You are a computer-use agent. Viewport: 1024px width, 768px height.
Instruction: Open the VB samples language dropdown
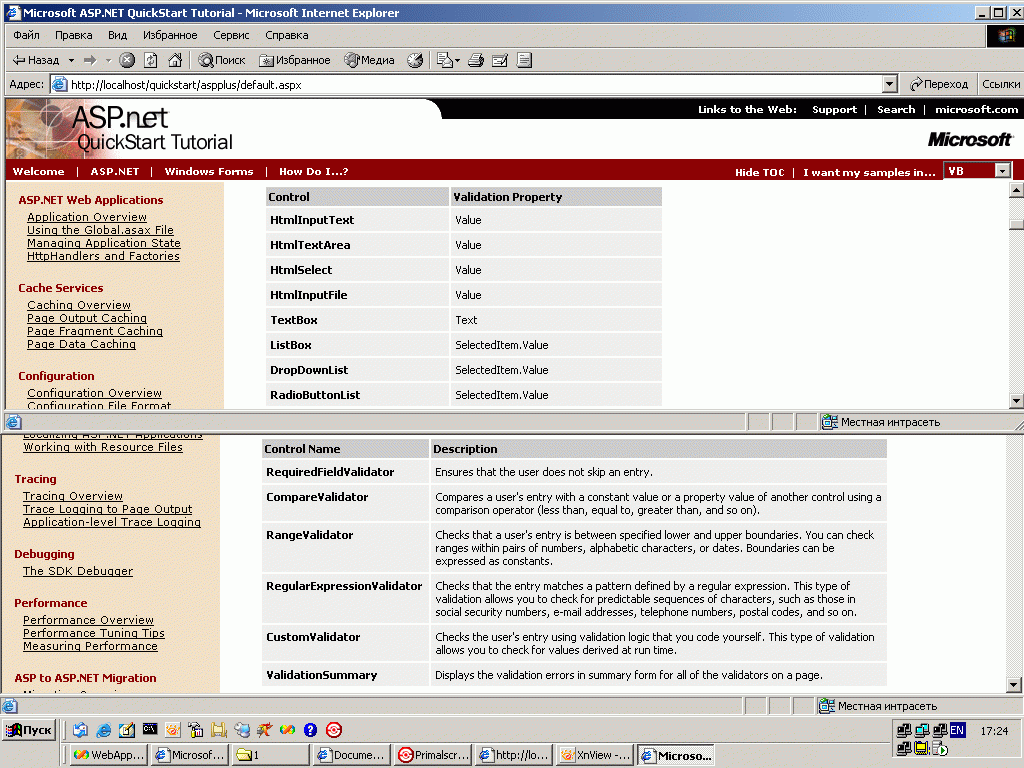pyautogui.click(x=1002, y=171)
